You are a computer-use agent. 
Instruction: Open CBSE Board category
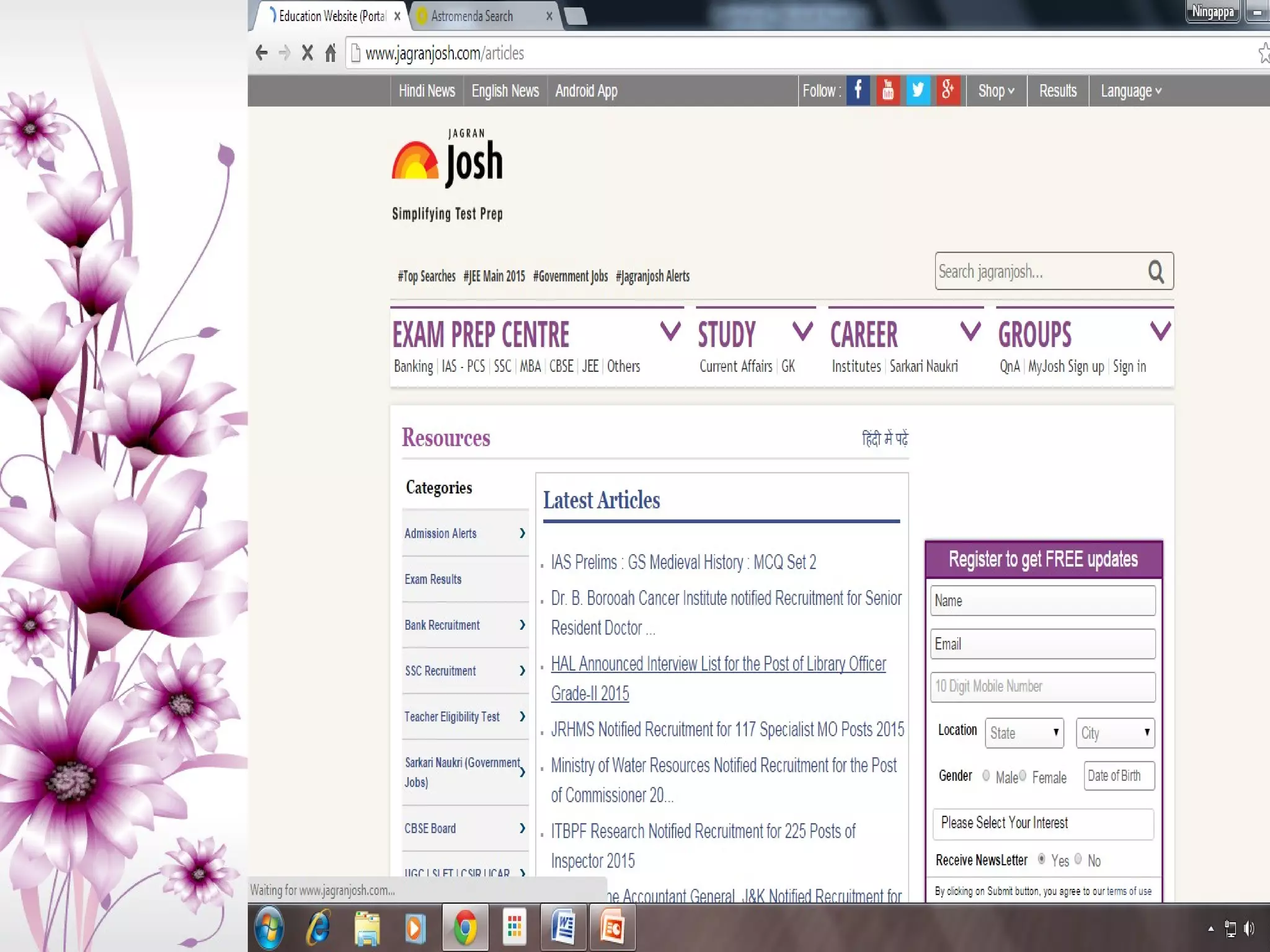[x=465, y=828]
